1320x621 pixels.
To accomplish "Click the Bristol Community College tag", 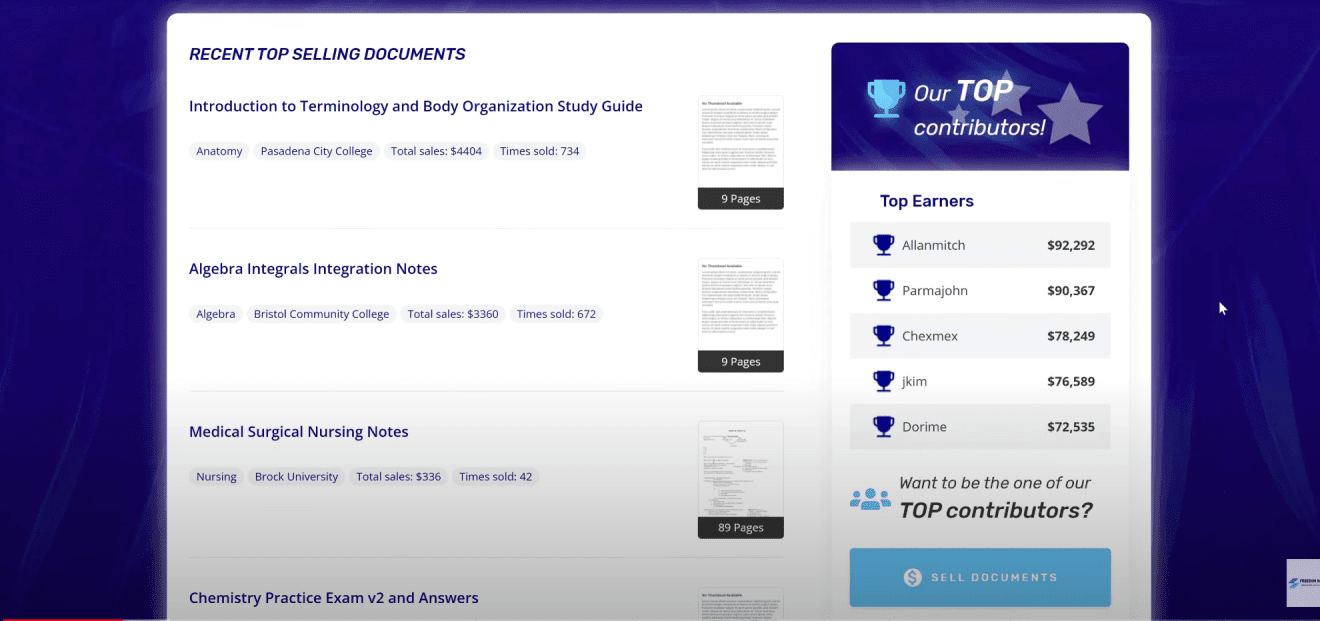I will [321, 313].
